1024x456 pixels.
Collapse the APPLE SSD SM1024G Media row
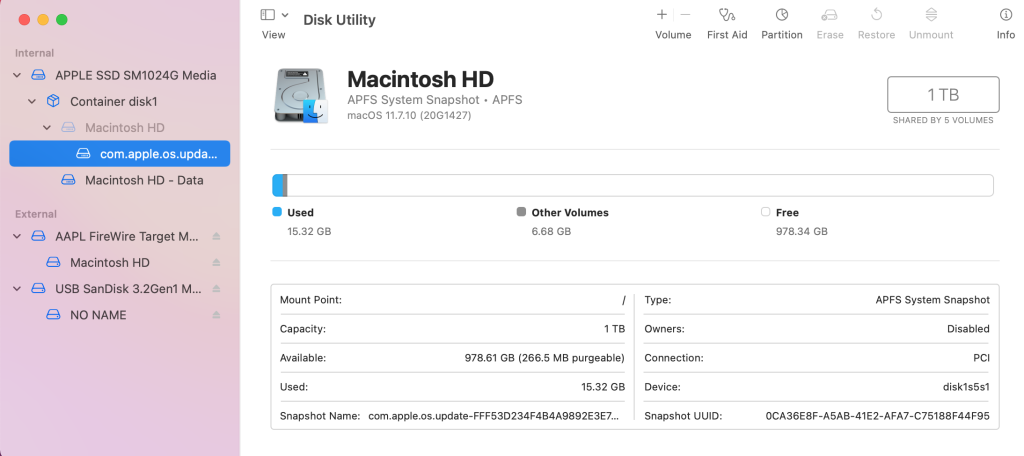coord(17,76)
